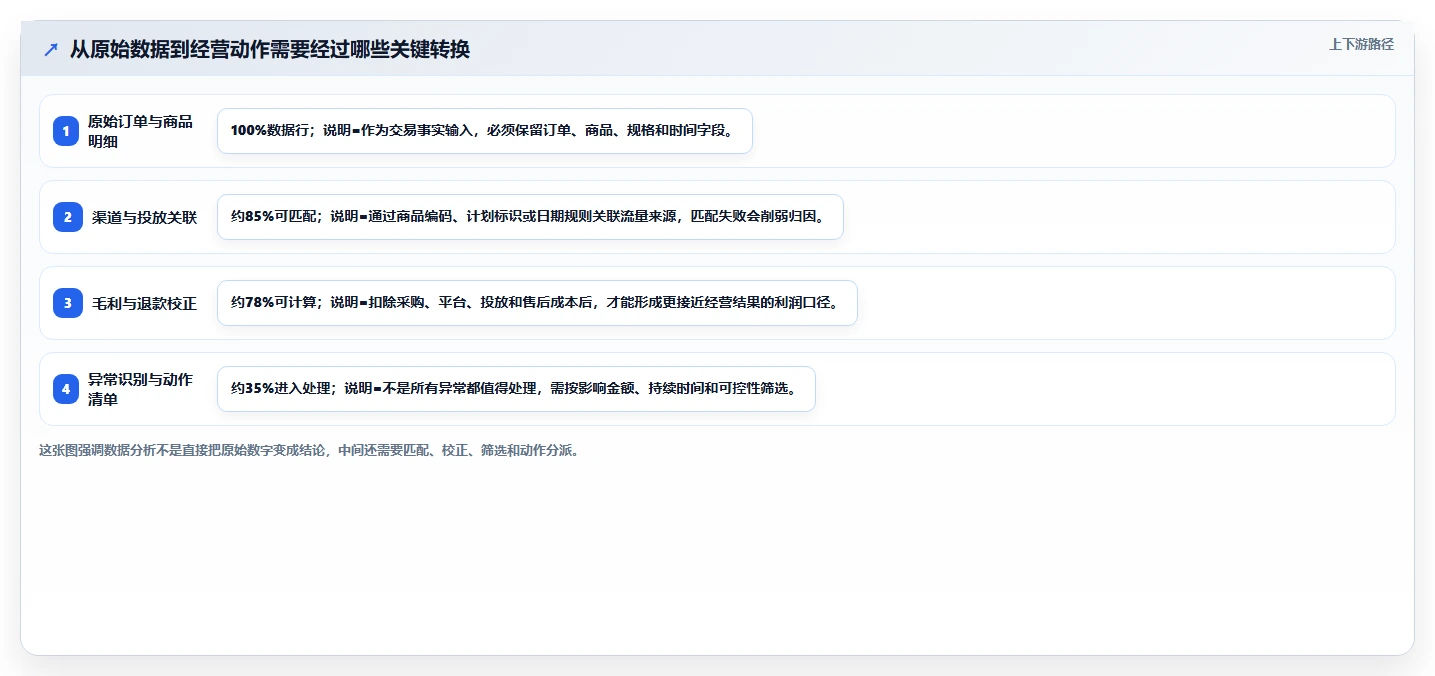Click the 约85%可匹配 description box
The image size is (1435, 676).
pos(531,217)
